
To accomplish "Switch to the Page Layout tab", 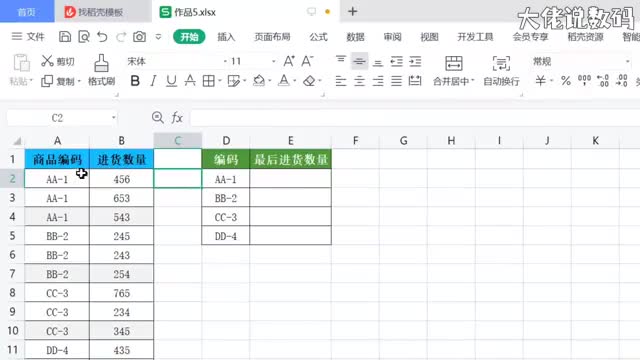I will [272, 37].
